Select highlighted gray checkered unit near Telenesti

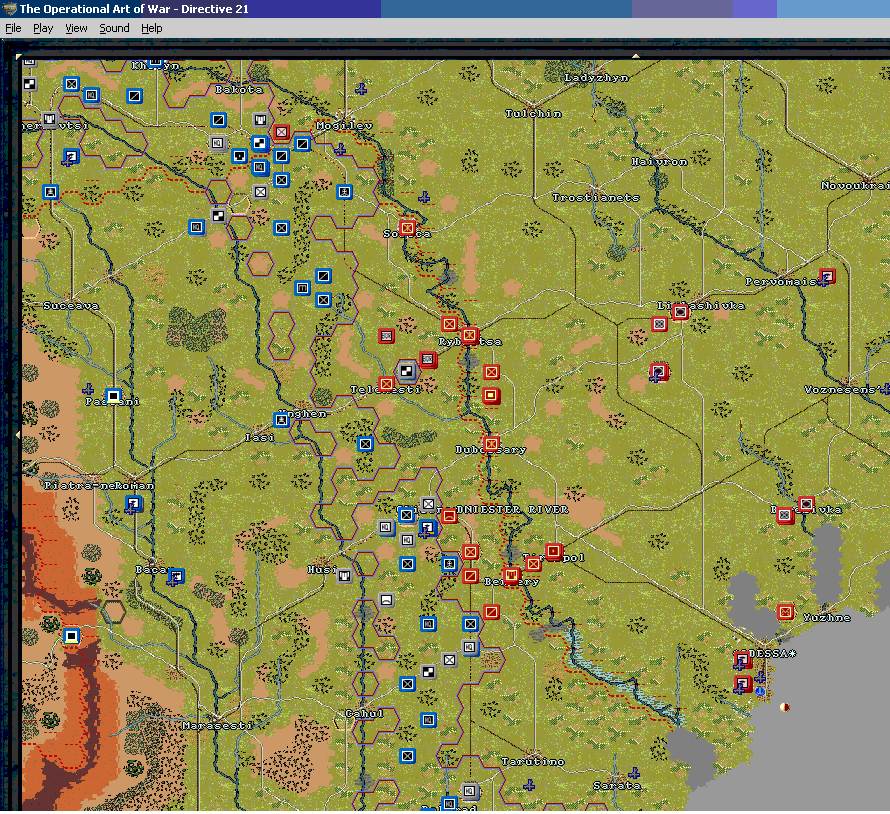pyautogui.click(x=406, y=371)
